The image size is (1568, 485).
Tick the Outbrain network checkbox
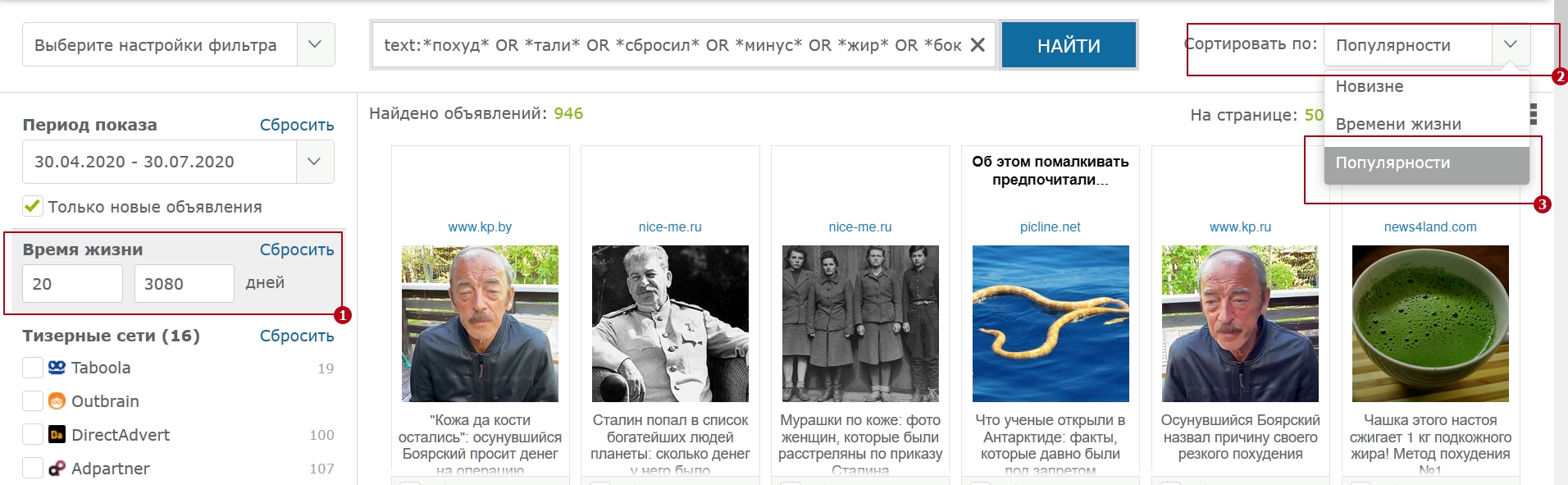[33, 401]
